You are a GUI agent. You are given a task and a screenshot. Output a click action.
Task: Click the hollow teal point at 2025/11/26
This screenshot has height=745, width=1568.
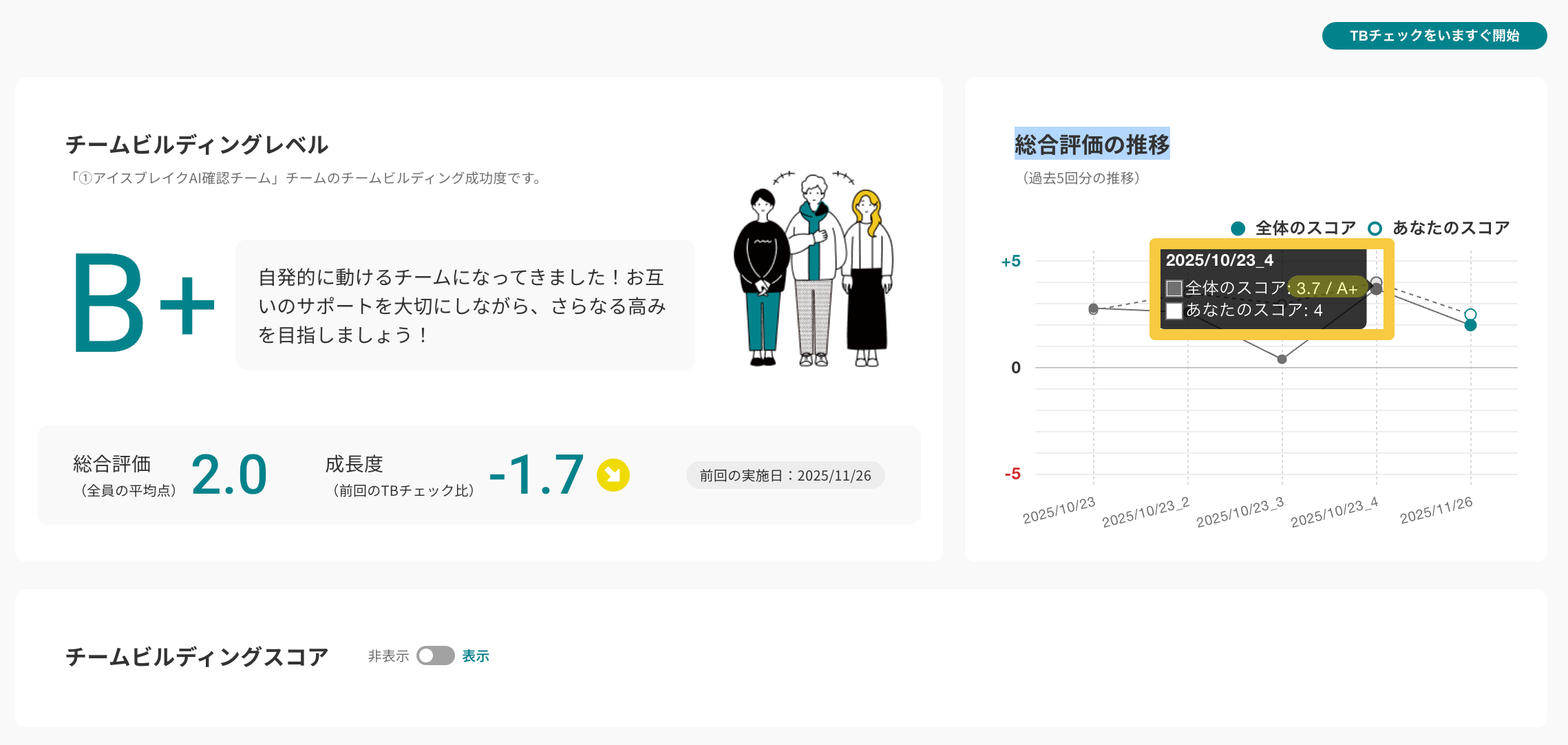[1470, 314]
